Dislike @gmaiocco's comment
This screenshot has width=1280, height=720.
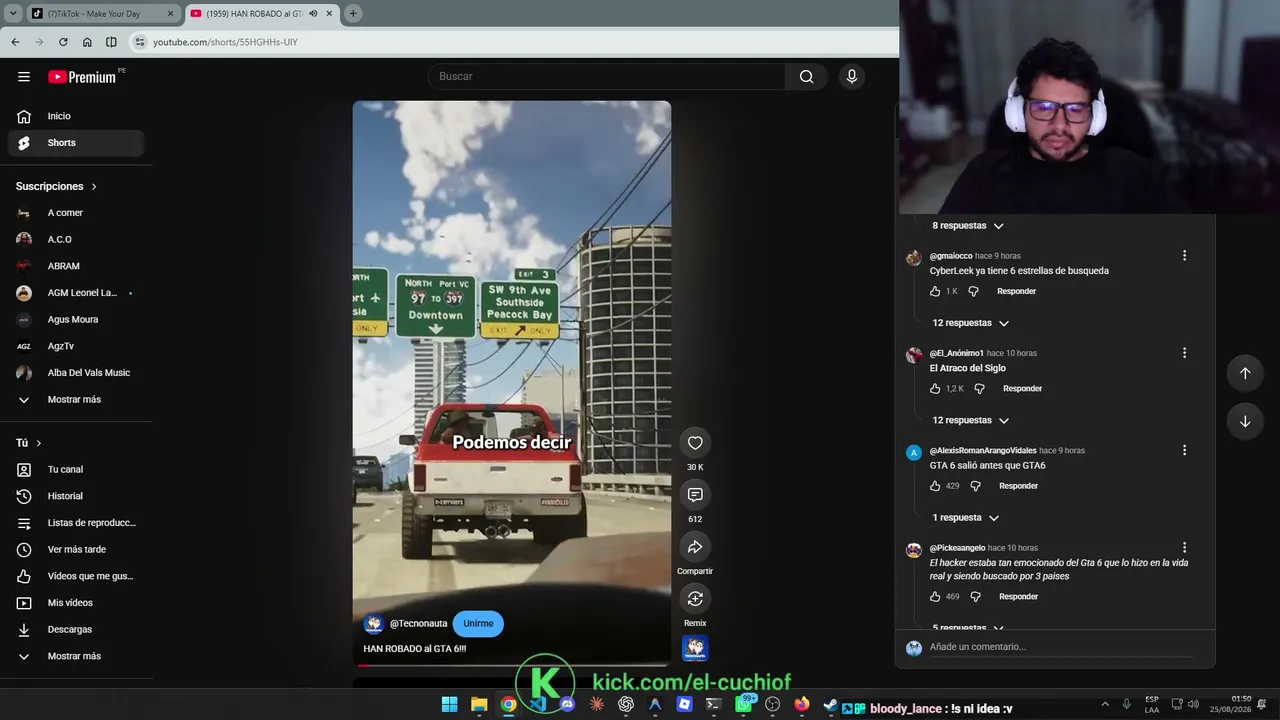coord(973,291)
